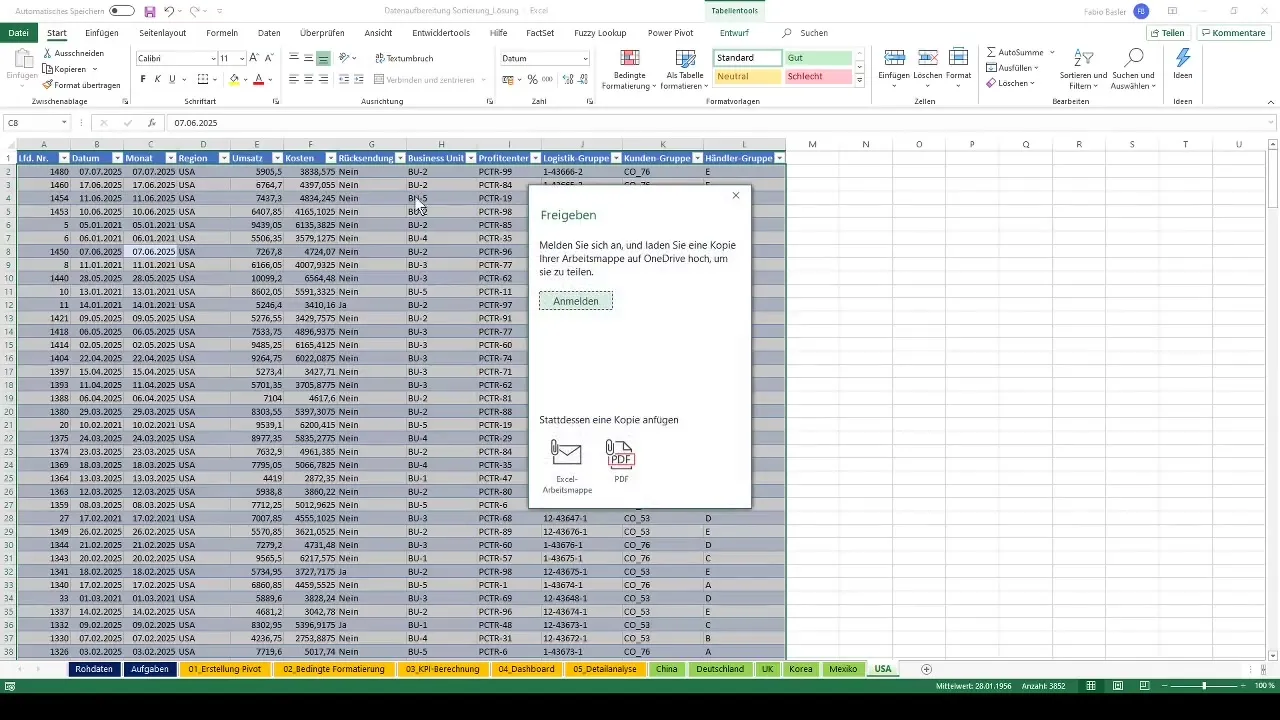
Task: Click Anmelden in Freigeben dialog
Action: coord(576,301)
